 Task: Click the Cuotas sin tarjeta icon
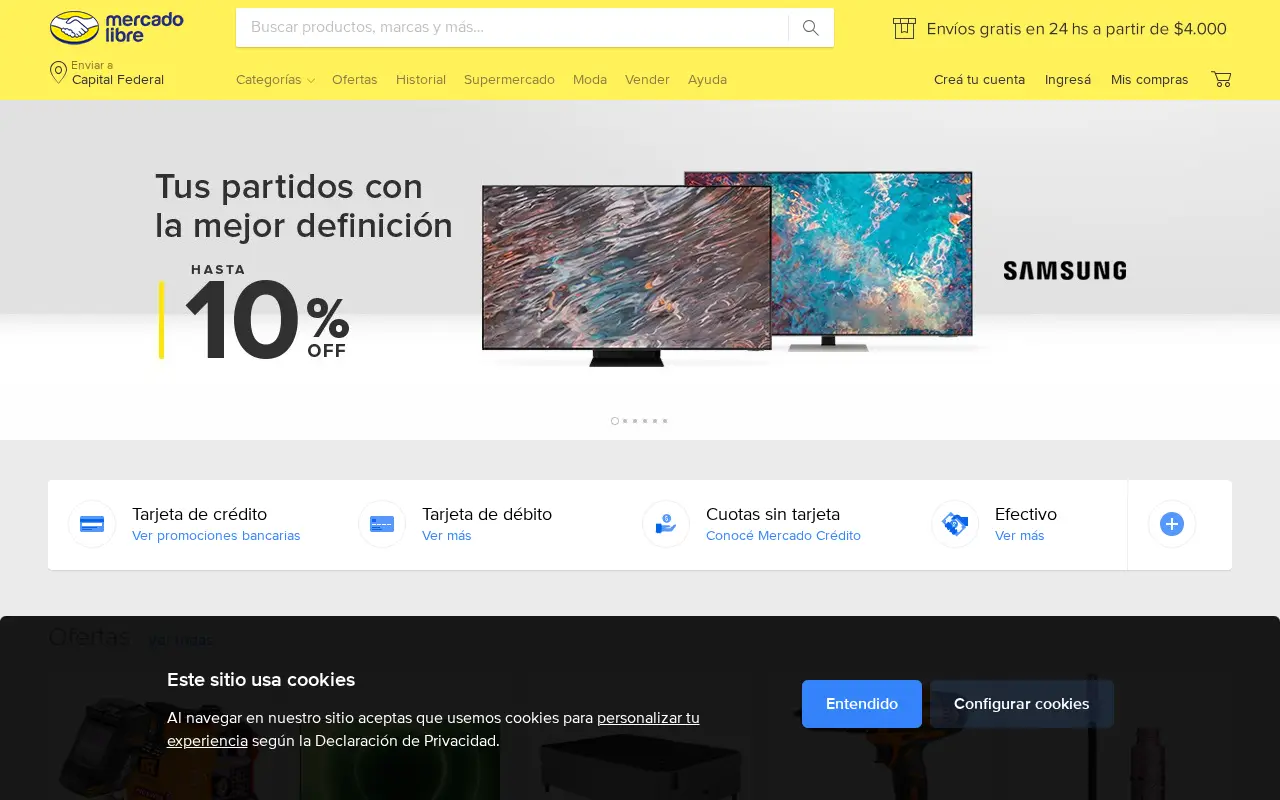pyautogui.click(x=666, y=524)
